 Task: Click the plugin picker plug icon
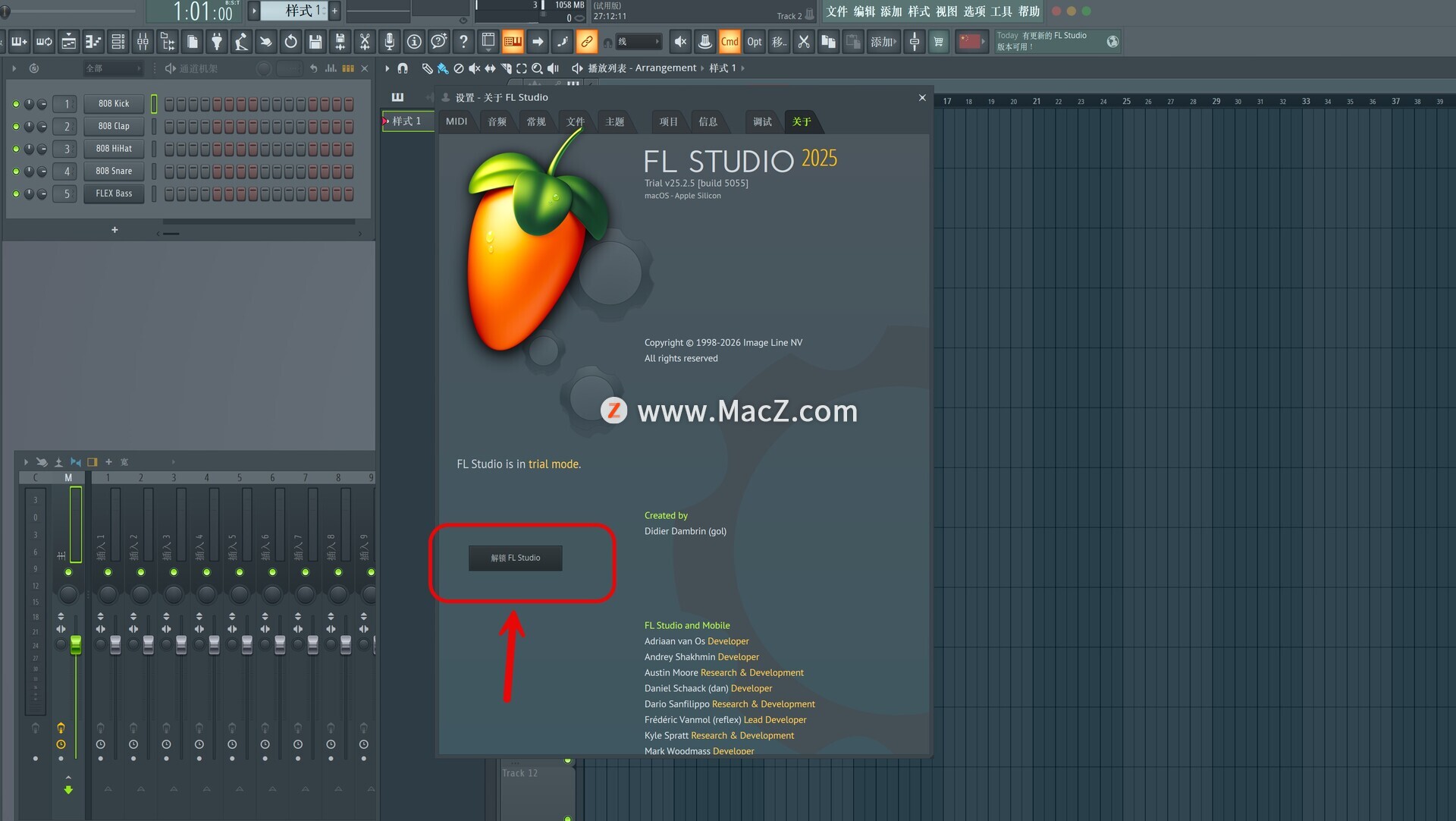click(x=217, y=42)
